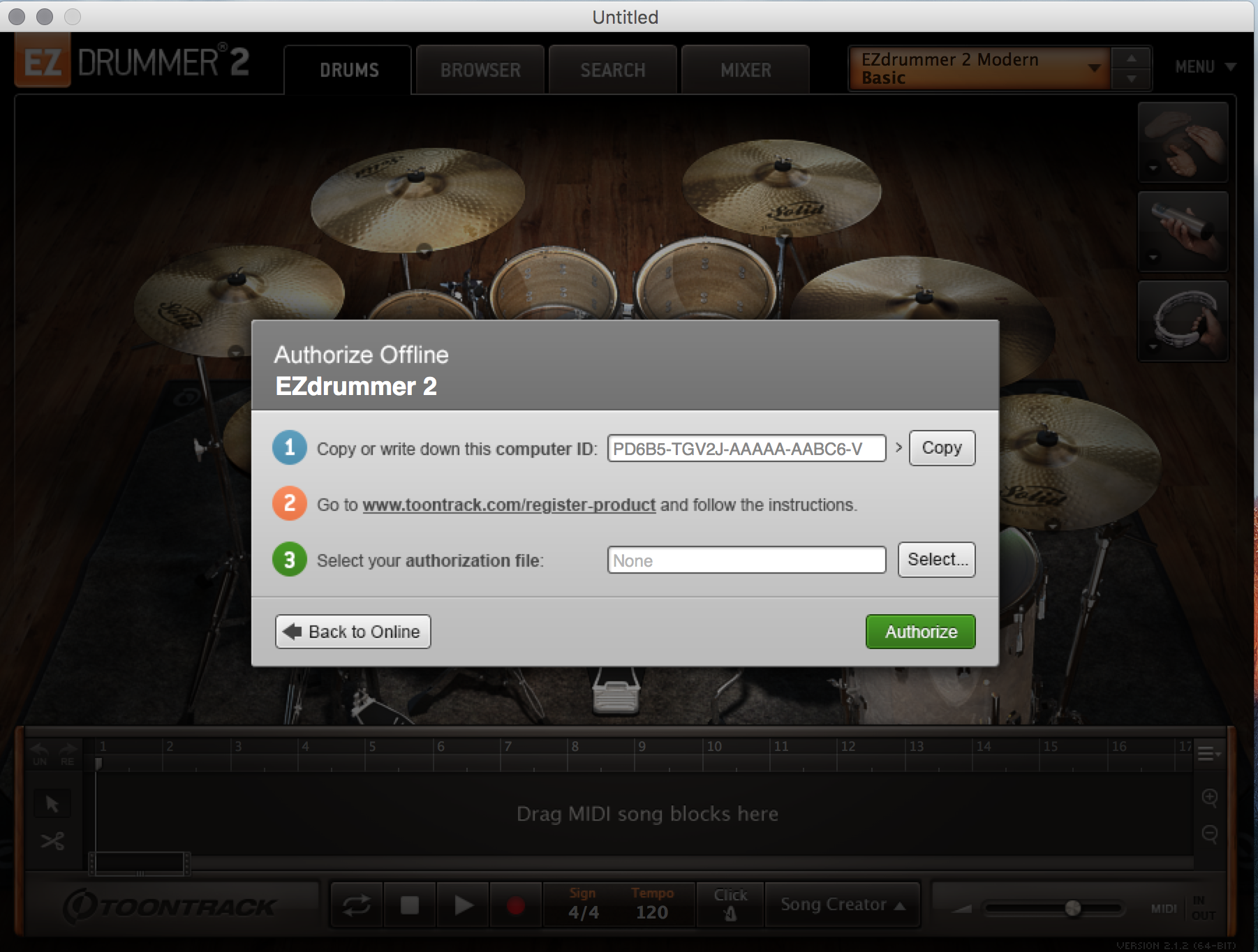1258x952 pixels.
Task: Open the MIXER tab
Action: [x=746, y=70]
